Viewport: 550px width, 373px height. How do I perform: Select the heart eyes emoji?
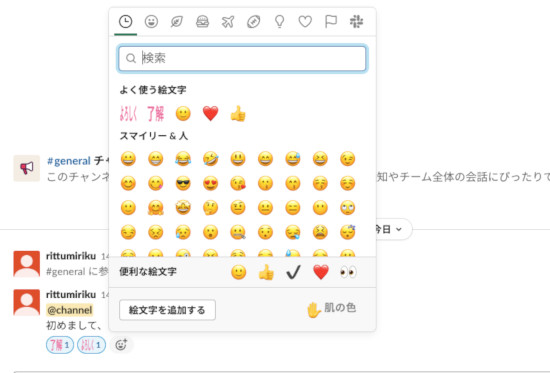point(210,184)
